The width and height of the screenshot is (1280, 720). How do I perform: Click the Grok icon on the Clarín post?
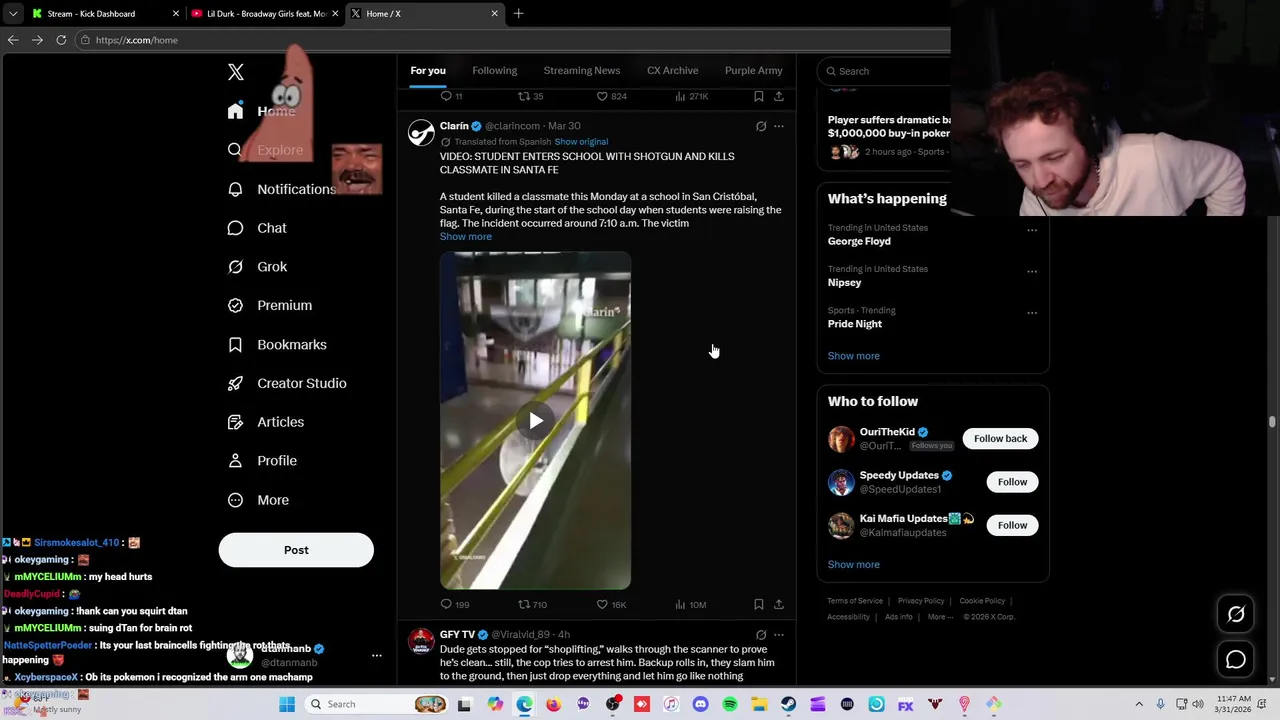point(761,126)
